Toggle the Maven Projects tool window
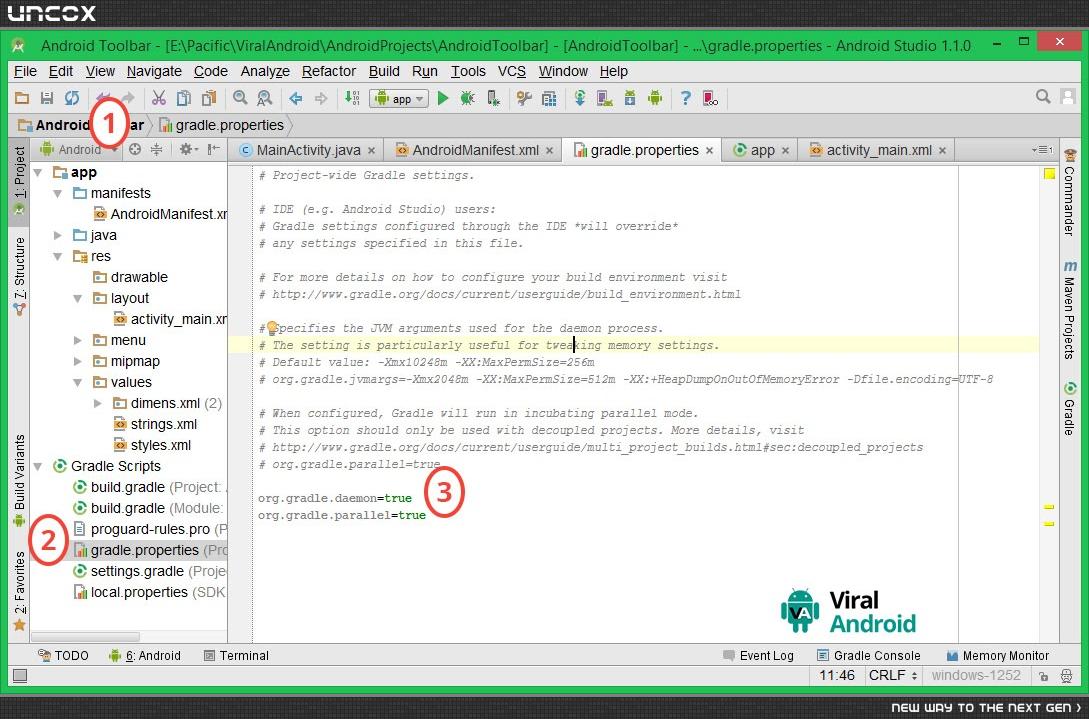 tap(1070, 310)
